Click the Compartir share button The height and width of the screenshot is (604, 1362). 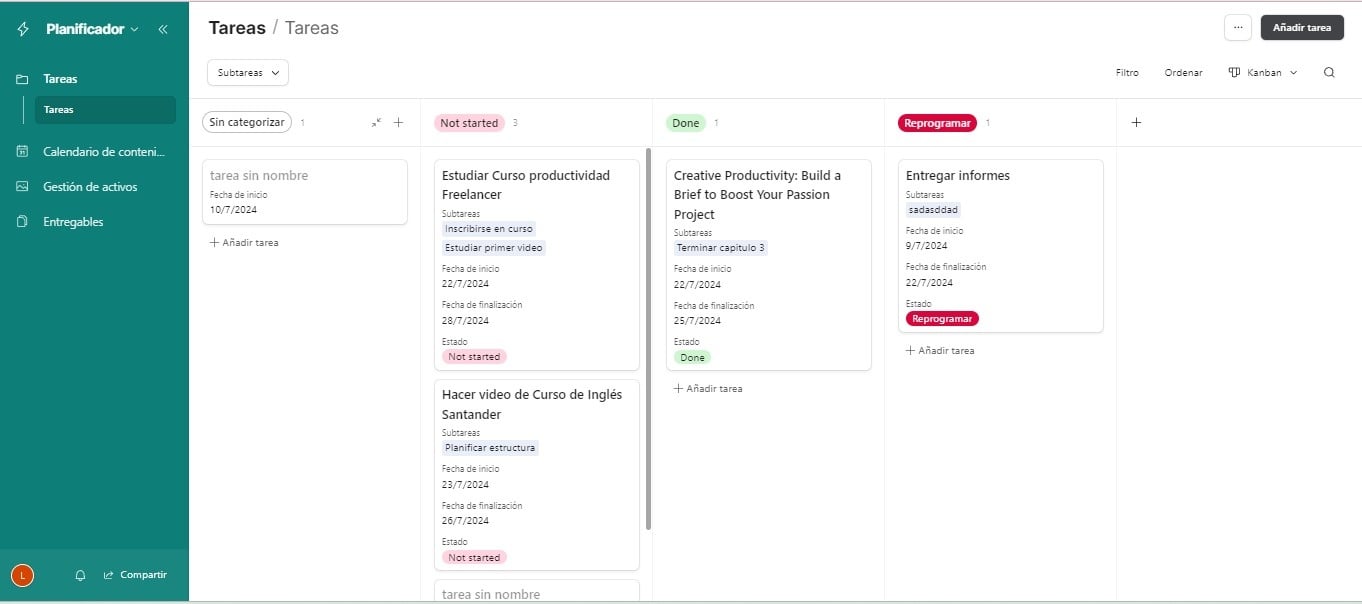point(135,575)
